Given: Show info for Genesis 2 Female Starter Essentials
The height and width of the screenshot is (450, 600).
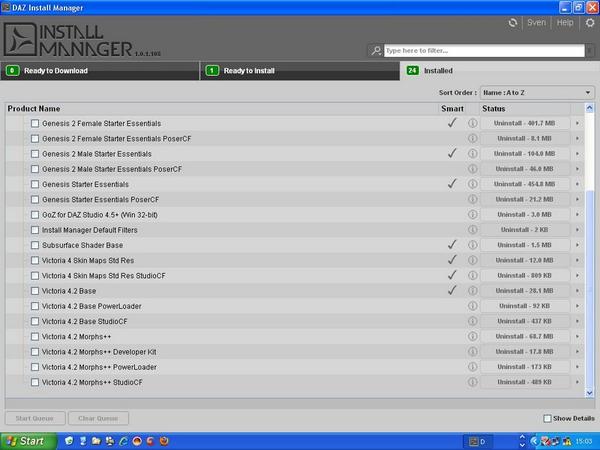Looking at the screenshot, I should pos(473,123).
